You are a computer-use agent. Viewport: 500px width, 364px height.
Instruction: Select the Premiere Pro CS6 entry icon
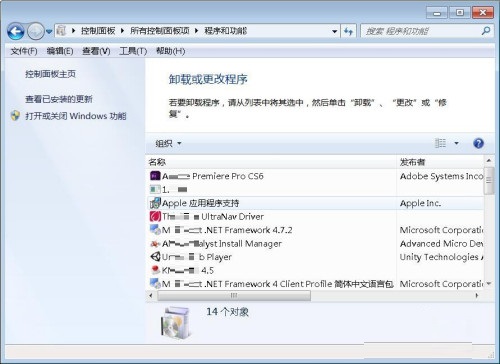coord(155,176)
